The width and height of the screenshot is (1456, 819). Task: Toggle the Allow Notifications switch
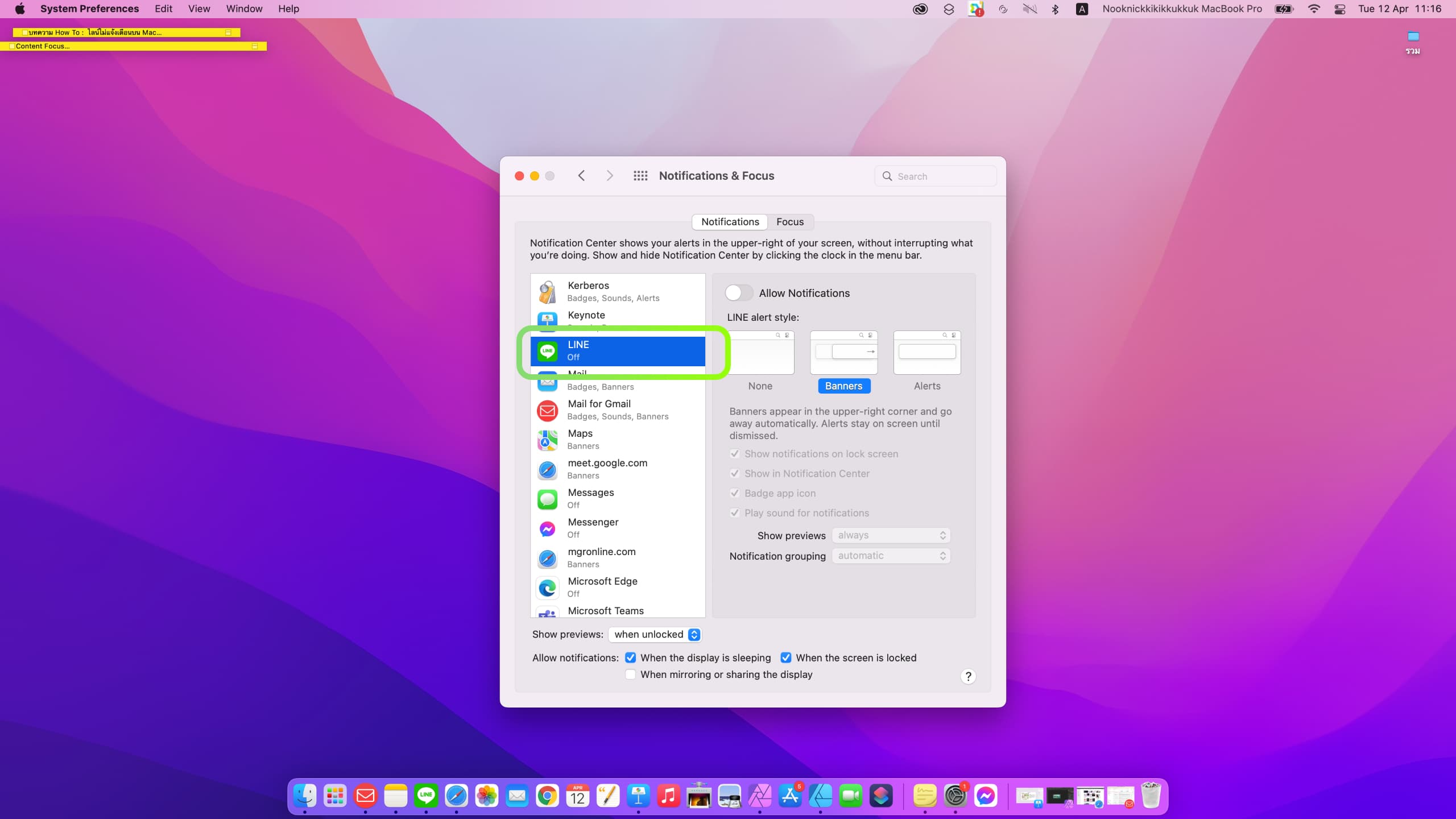click(739, 293)
